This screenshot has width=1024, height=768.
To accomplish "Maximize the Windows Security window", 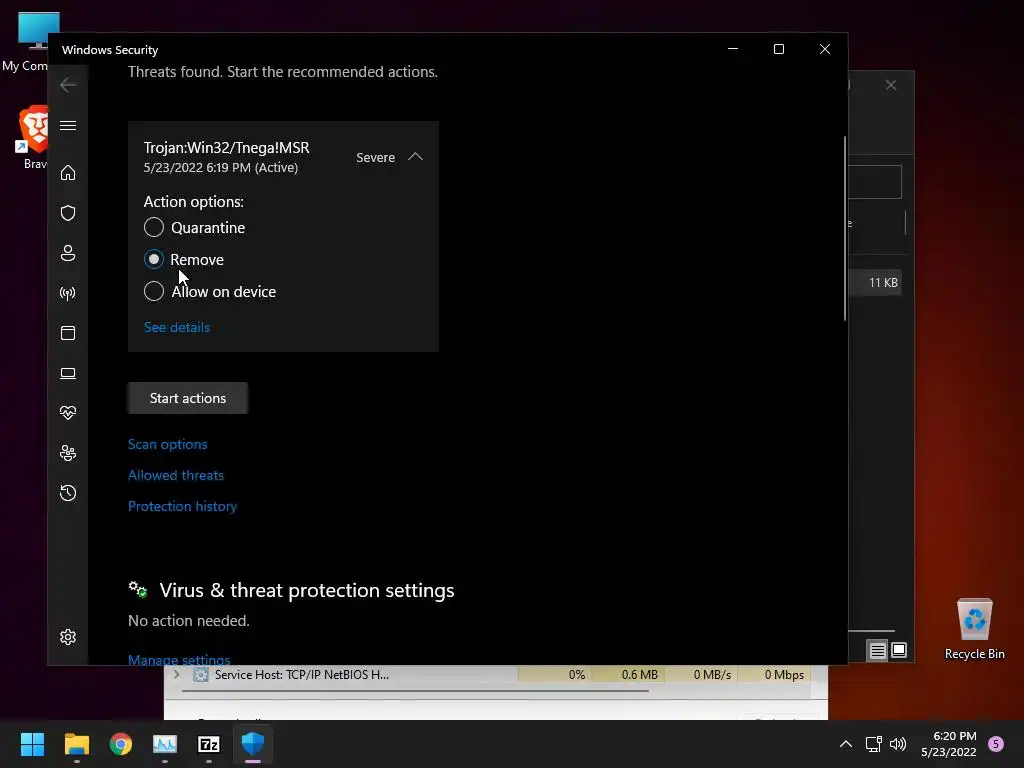I will pos(778,49).
